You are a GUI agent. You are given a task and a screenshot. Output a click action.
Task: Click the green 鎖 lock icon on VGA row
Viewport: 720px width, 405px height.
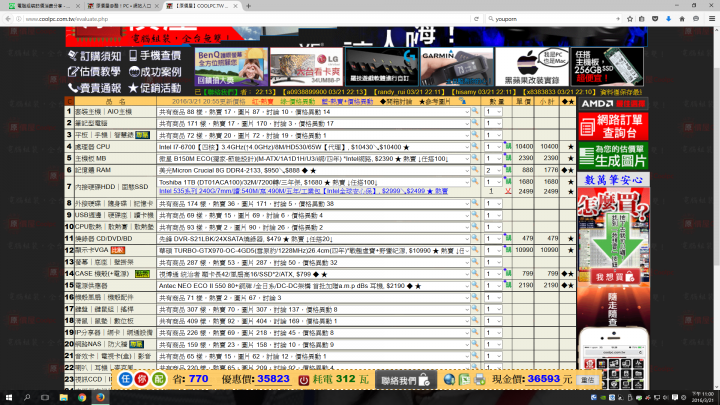(x=508, y=250)
